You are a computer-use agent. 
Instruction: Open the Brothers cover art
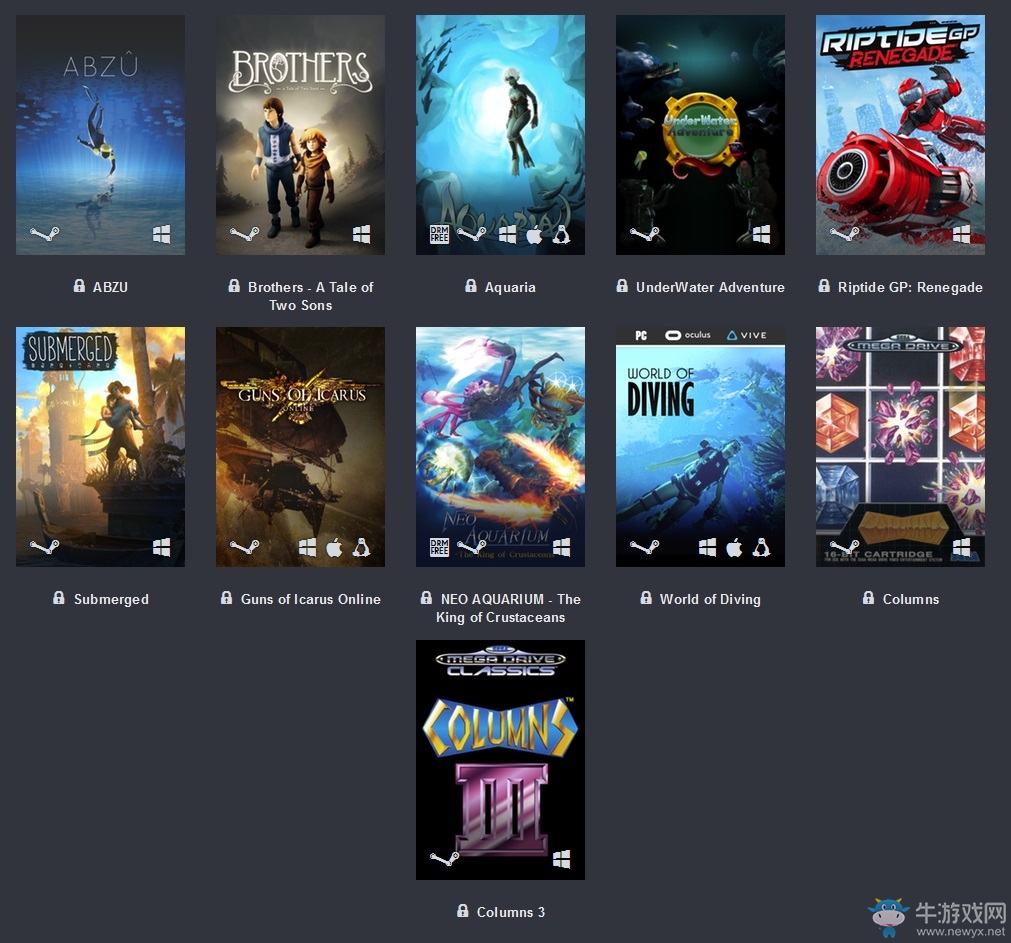300,135
